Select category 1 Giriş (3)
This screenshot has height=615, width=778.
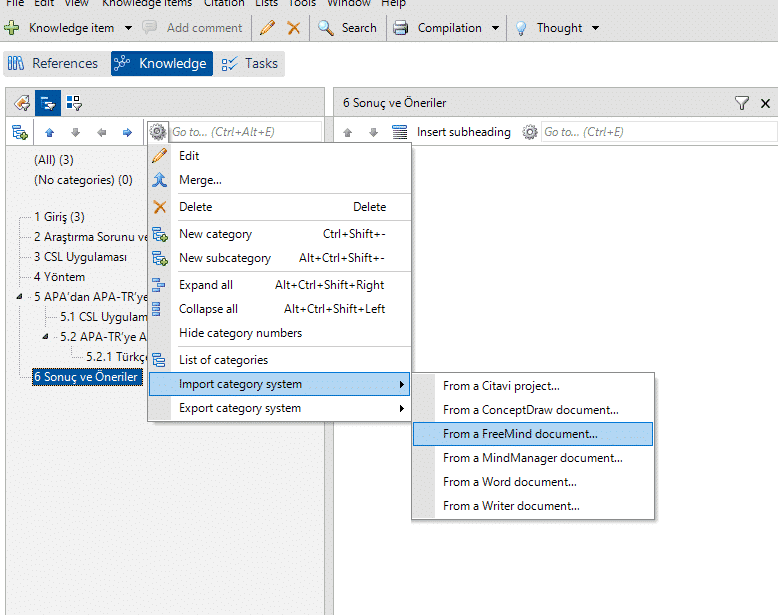[x=59, y=217]
